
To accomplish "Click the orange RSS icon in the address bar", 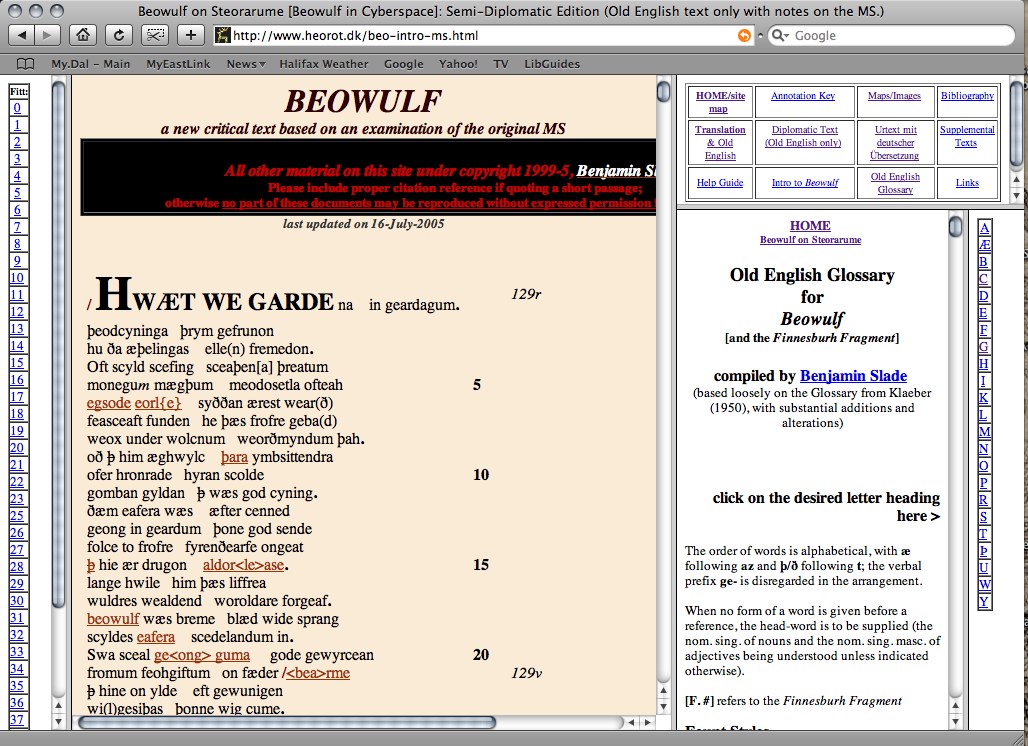I will tap(745, 34).
